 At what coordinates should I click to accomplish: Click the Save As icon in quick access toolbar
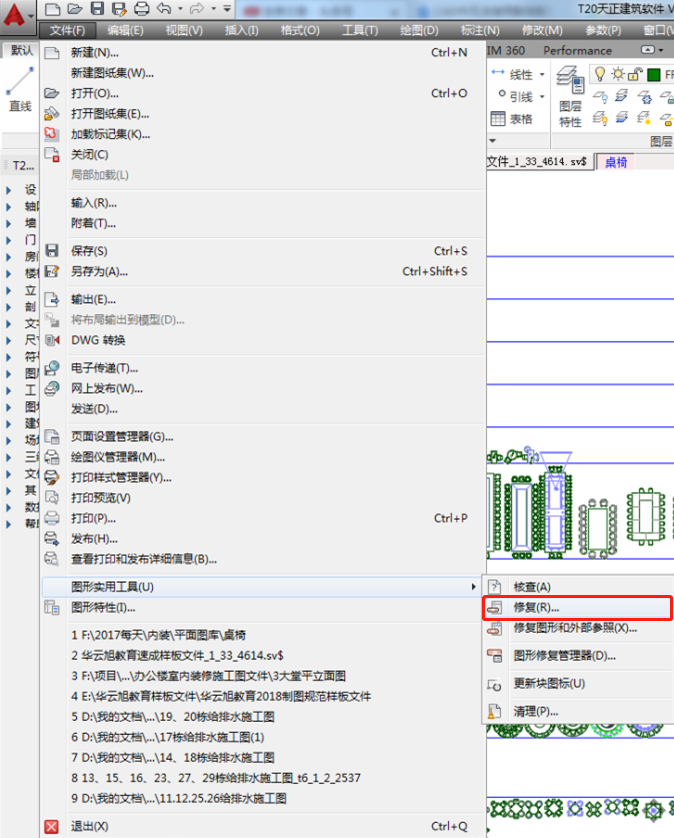(119, 9)
